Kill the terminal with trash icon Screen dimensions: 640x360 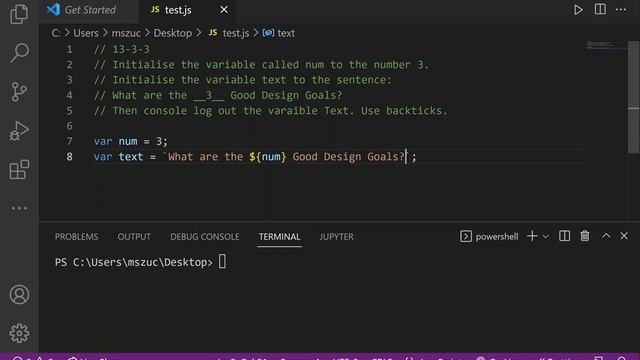pyautogui.click(x=585, y=236)
